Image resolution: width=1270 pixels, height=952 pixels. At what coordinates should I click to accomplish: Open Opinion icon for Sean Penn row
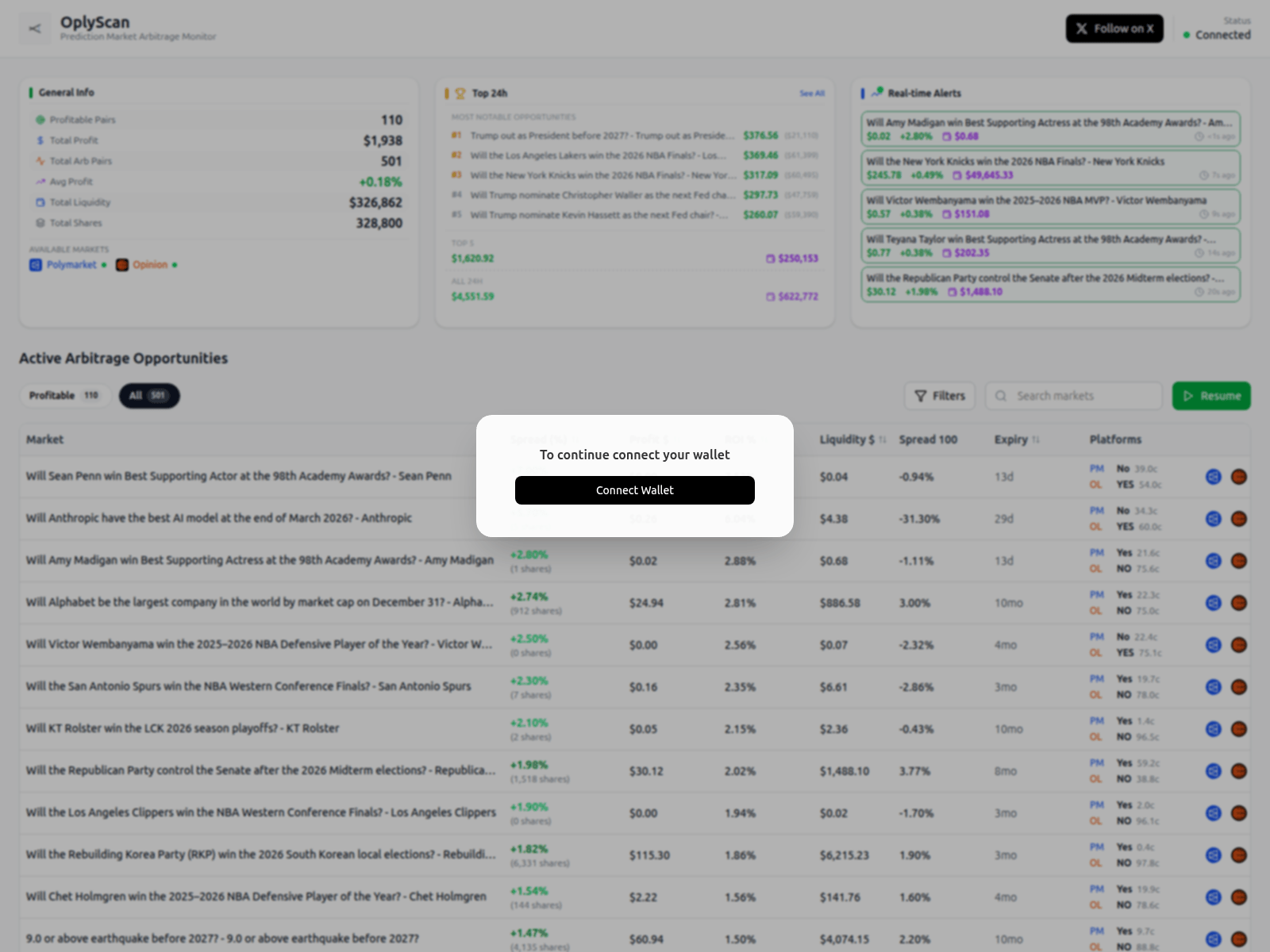point(1239,477)
